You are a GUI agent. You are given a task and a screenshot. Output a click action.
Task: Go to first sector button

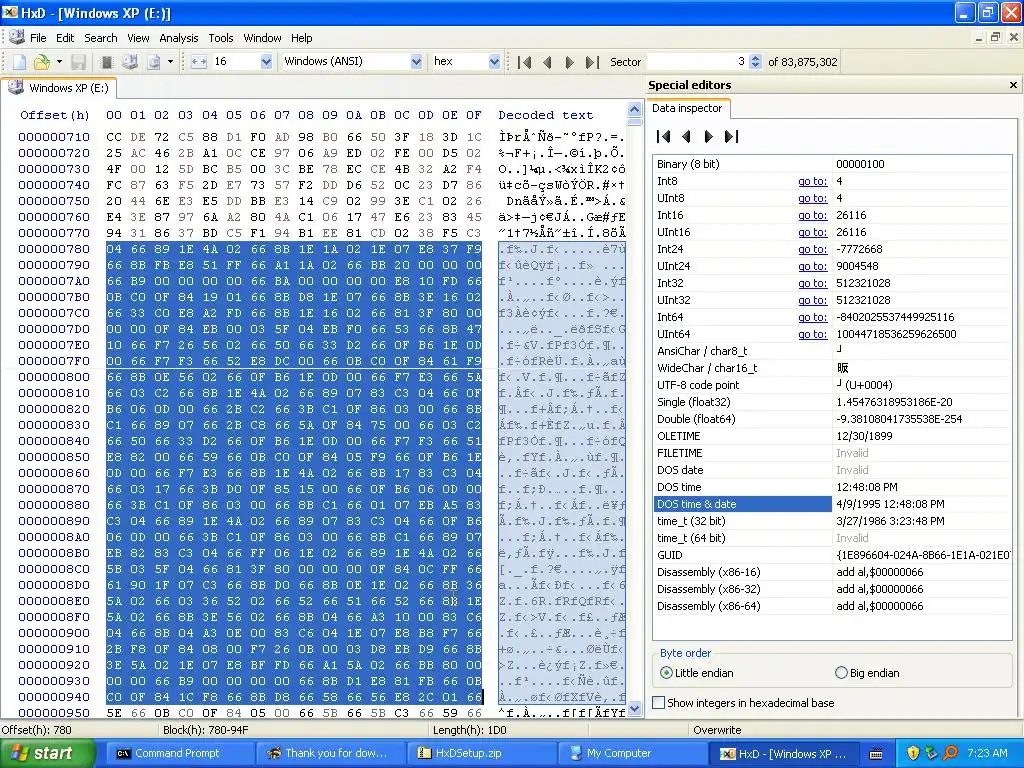(x=524, y=62)
